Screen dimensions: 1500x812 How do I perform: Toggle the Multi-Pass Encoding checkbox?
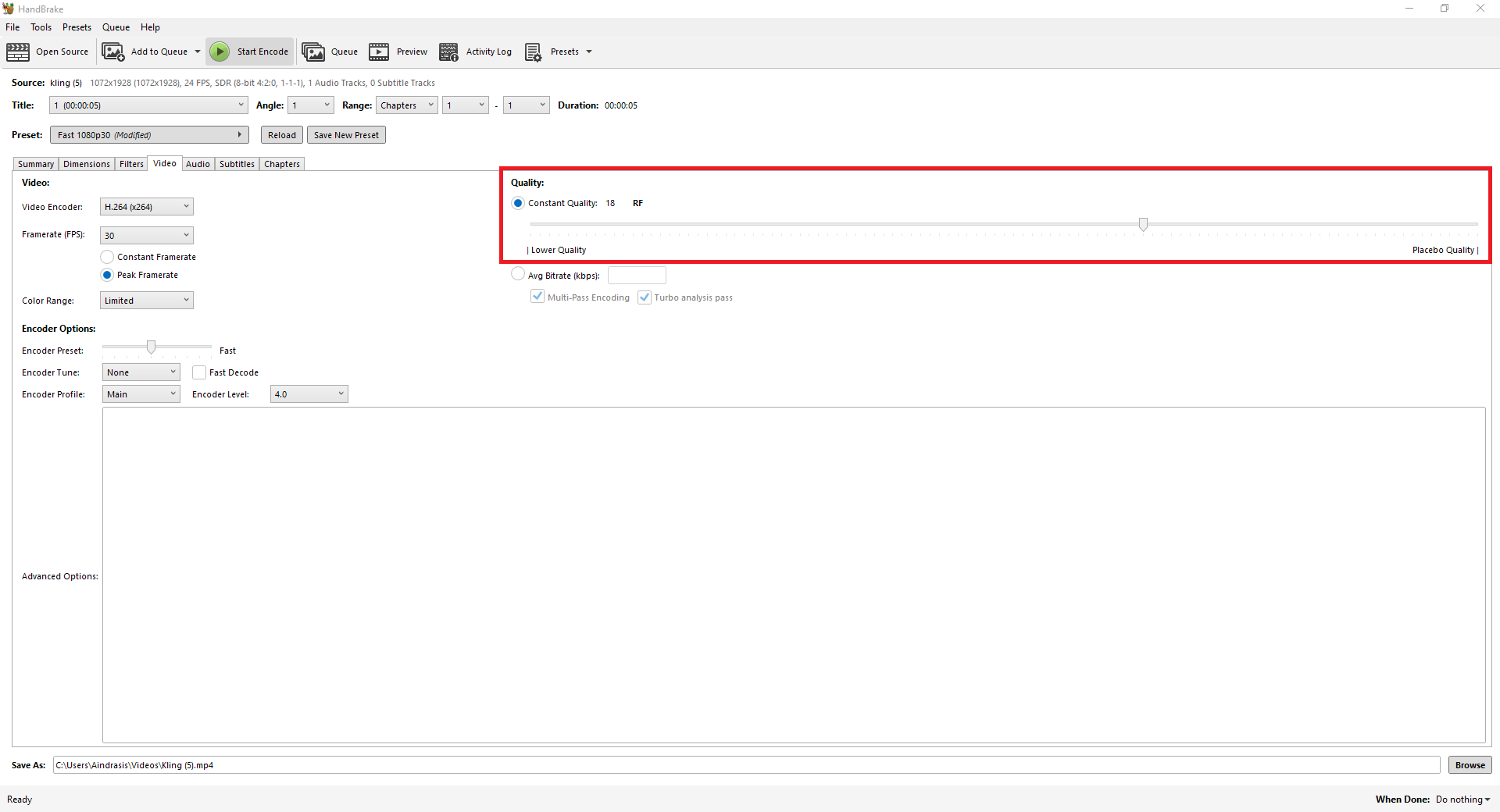537,297
